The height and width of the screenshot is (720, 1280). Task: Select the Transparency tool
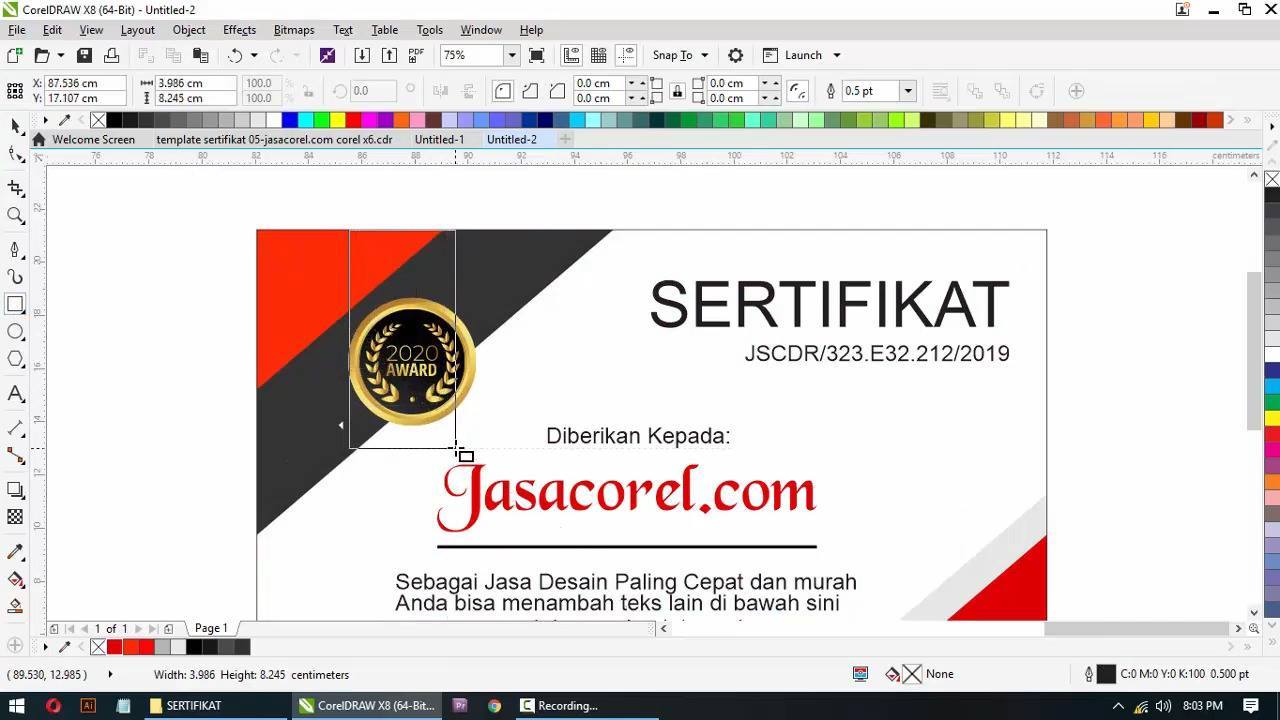(15, 517)
